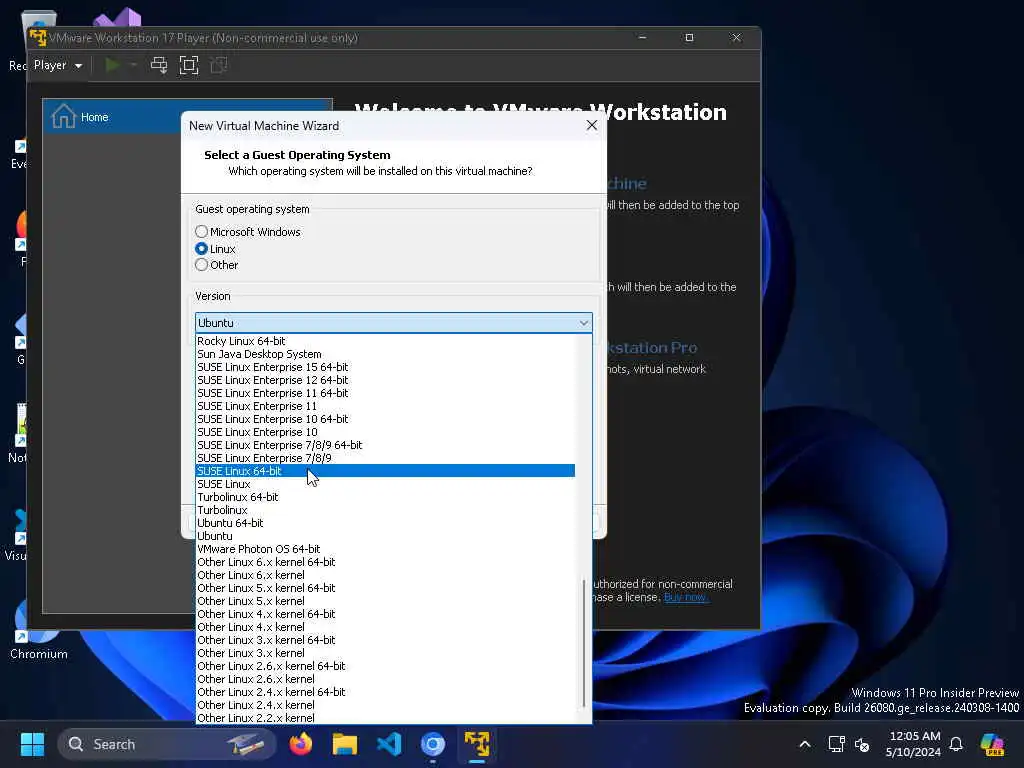Choose Turbolinux 32-bit entry
The height and width of the screenshot is (768, 1024).
385,510
